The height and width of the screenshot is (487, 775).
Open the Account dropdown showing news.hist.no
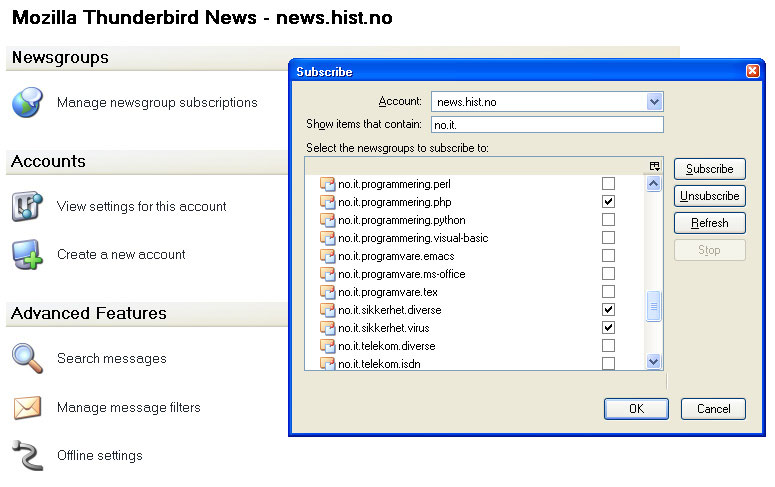(547, 102)
